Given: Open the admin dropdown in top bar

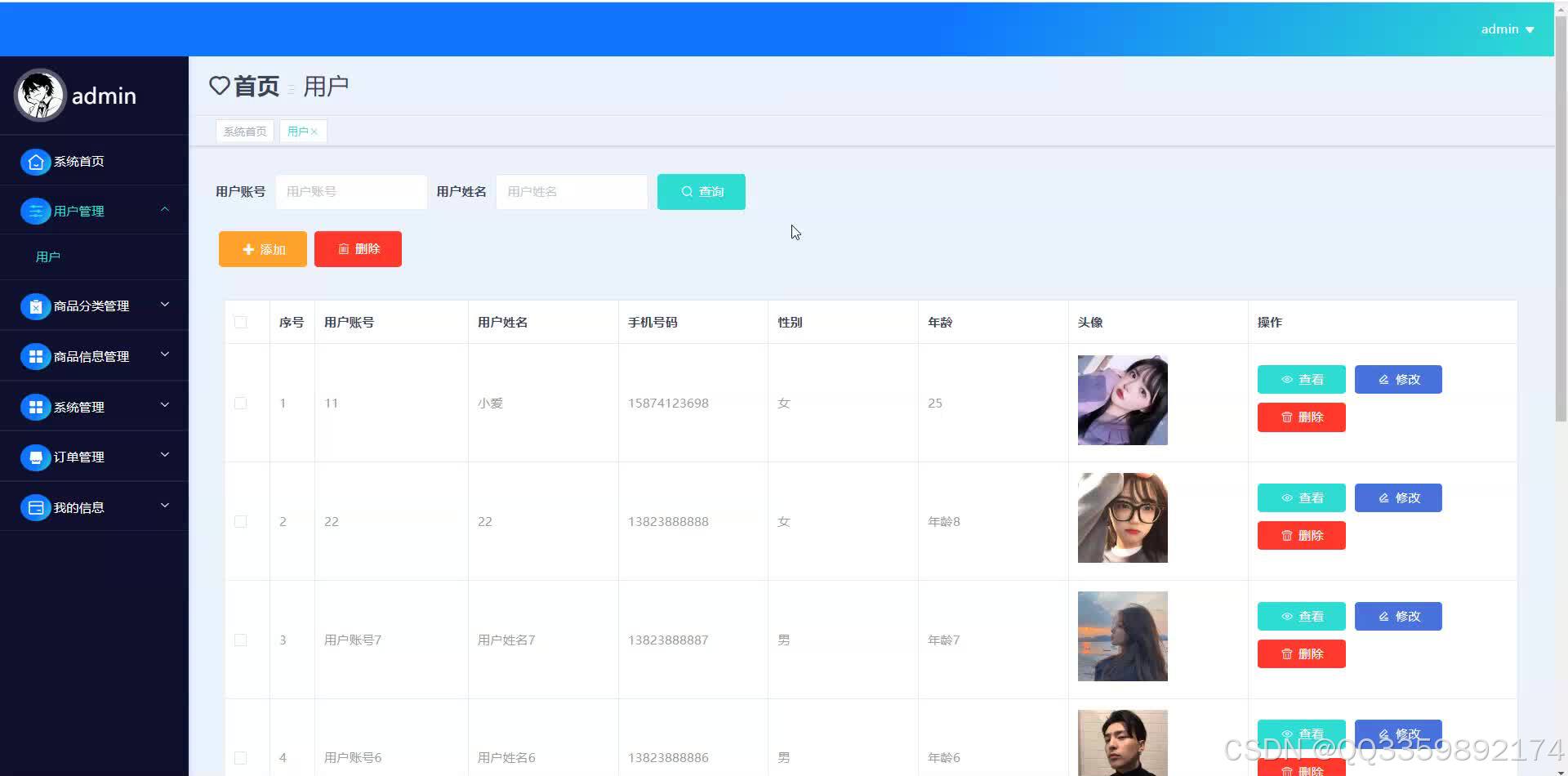Looking at the screenshot, I should pyautogui.click(x=1508, y=29).
